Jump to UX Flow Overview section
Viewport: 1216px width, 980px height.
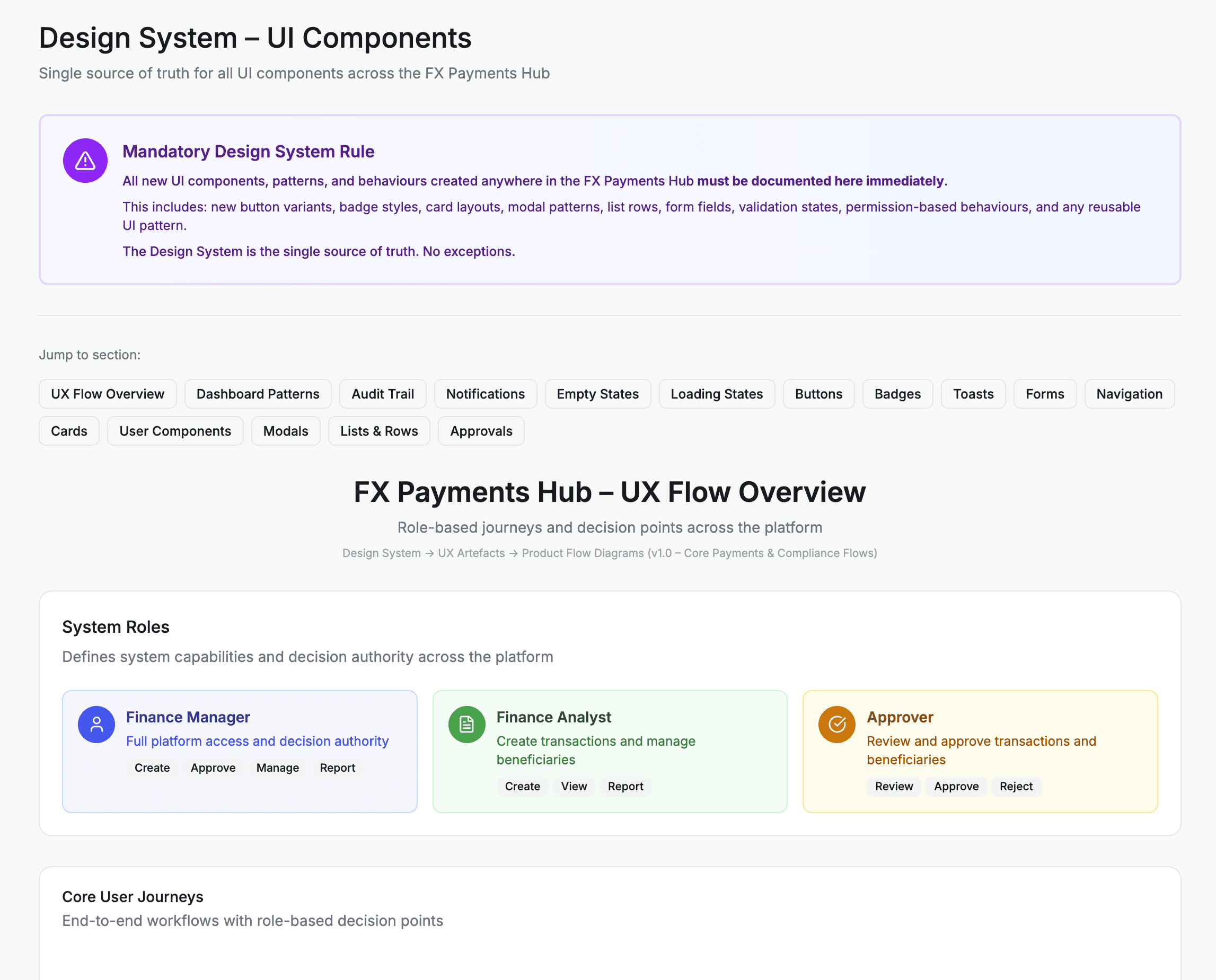click(x=107, y=394)
